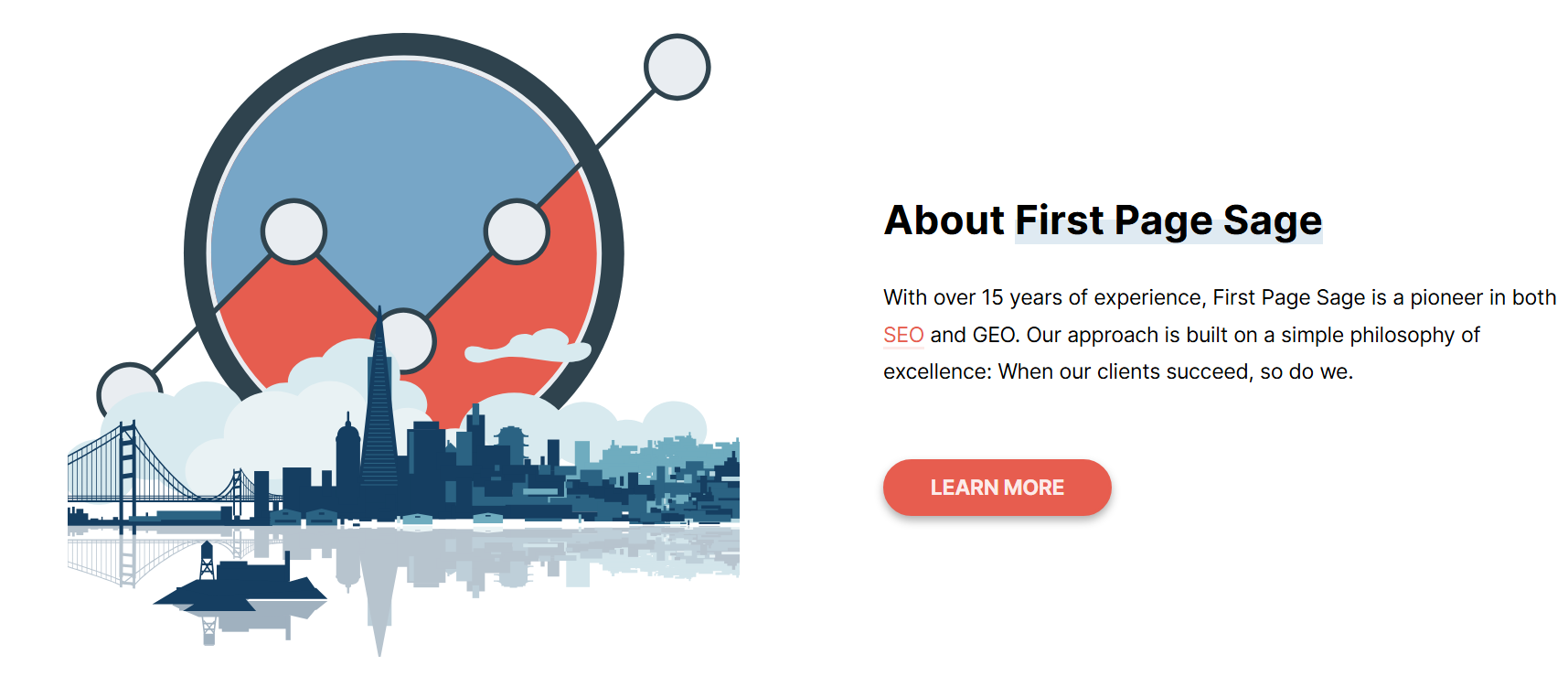
Task: Click the dark boat silhouette in the water
Action: coord(240,585)
